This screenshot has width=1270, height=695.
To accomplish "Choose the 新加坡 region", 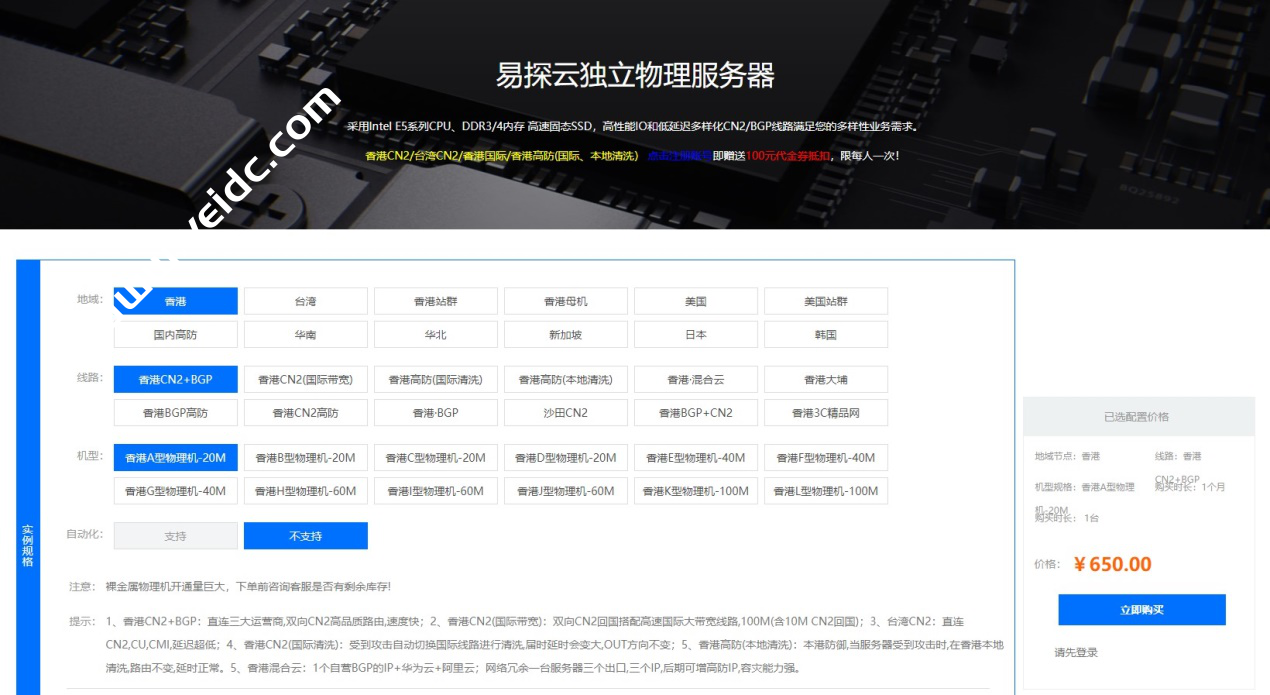I will [566, 334].
